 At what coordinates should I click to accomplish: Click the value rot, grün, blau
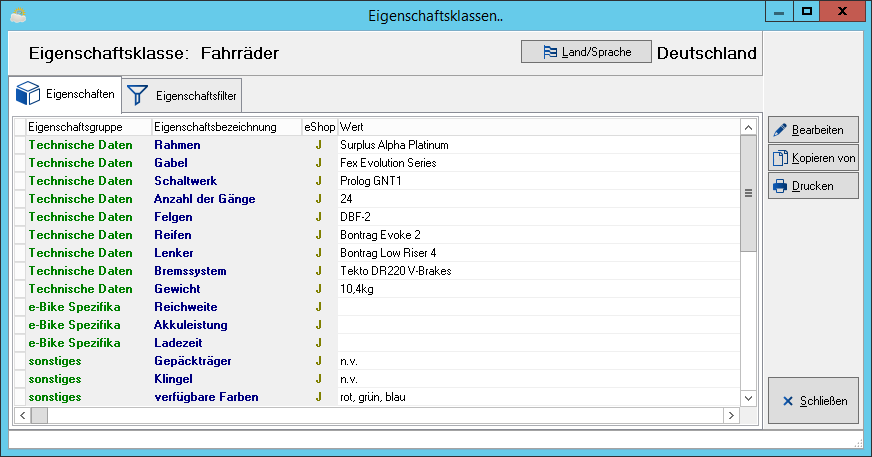373,397
